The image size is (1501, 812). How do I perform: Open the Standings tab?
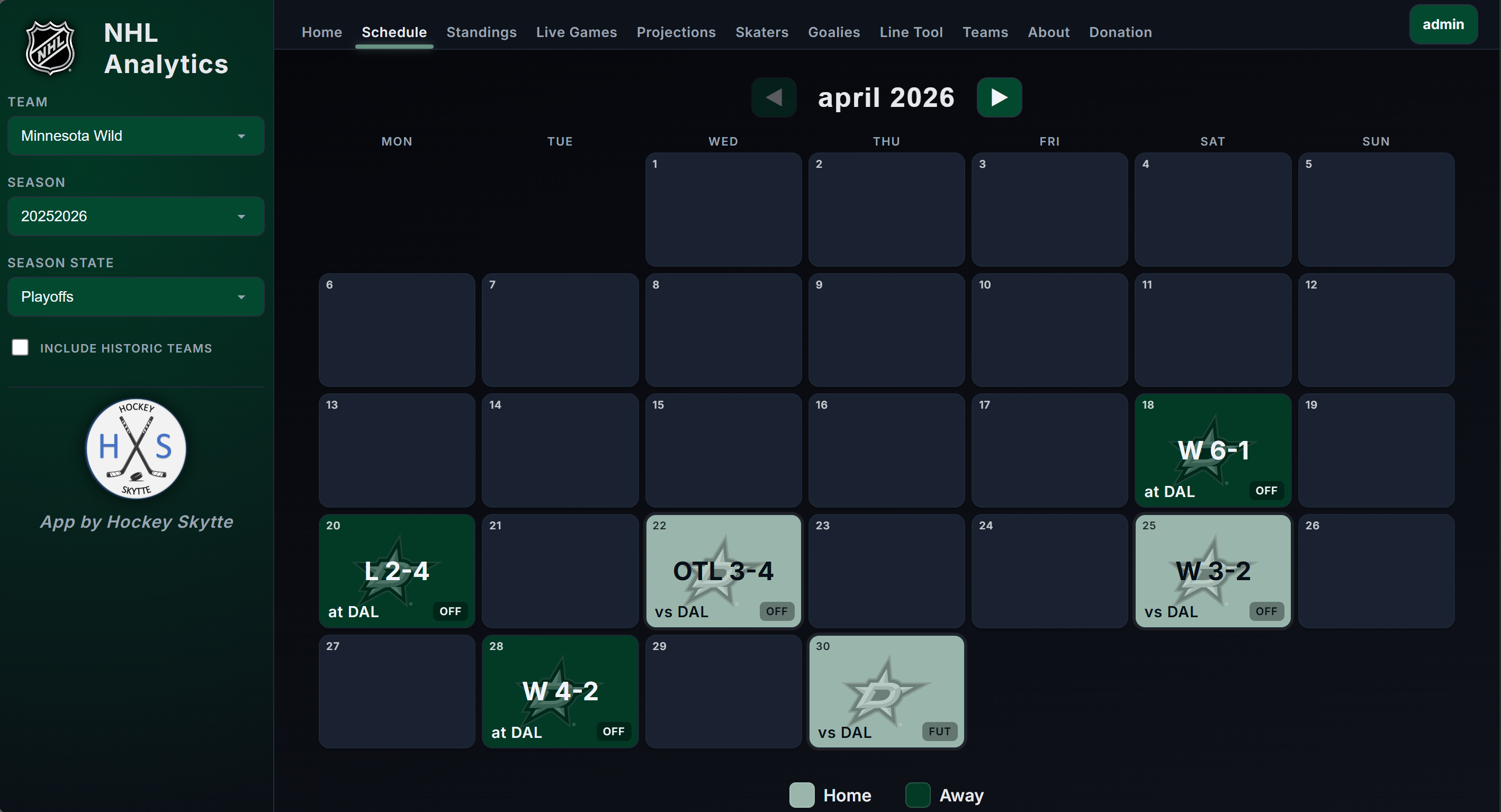point(481,32)
